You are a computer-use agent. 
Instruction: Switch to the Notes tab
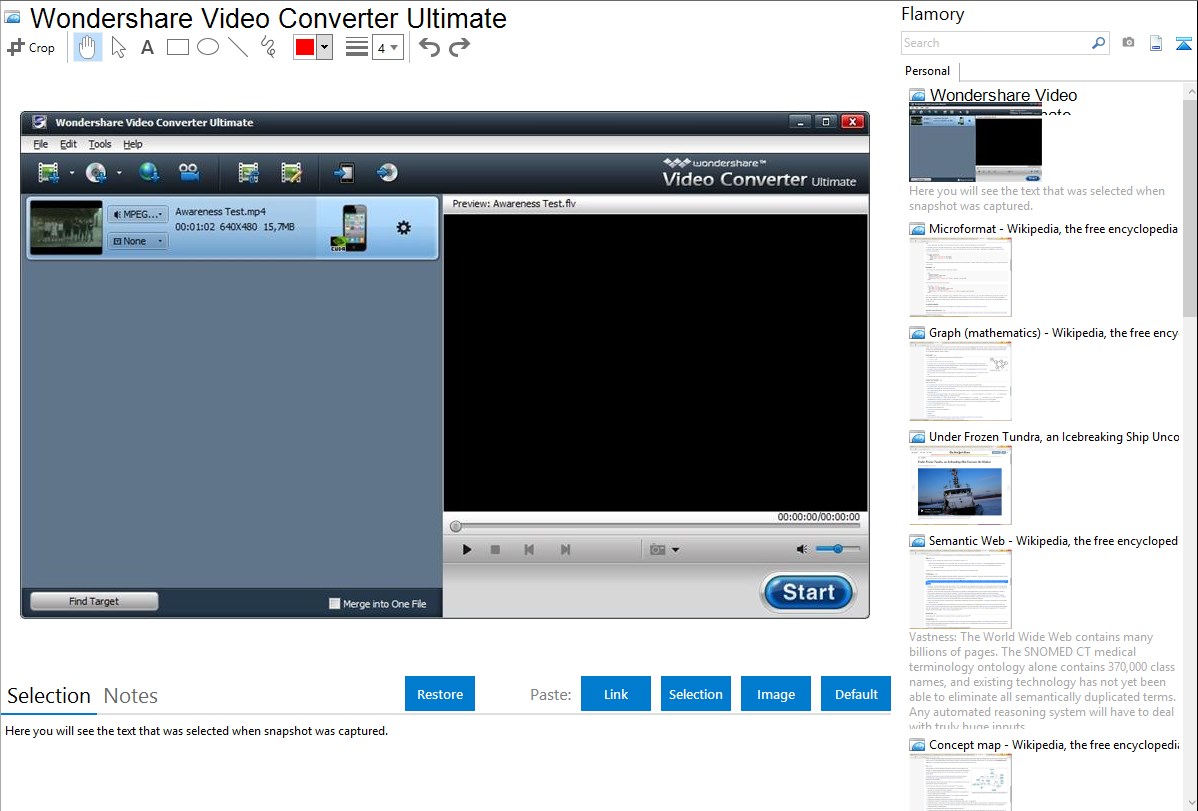click(x=131, y=696)
